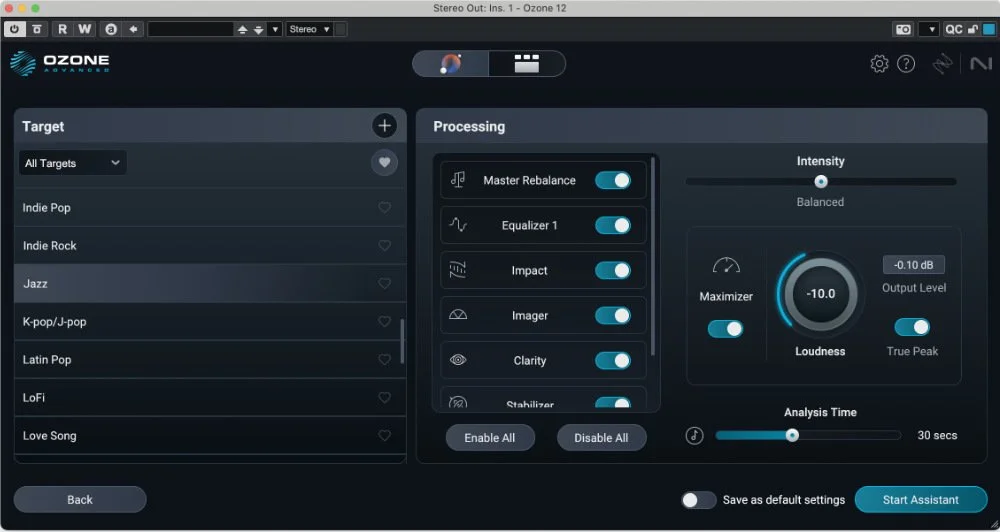Show favorites with the heart filter button
The height and width of the screenshot is (532, 1000).
coord(384,163)
